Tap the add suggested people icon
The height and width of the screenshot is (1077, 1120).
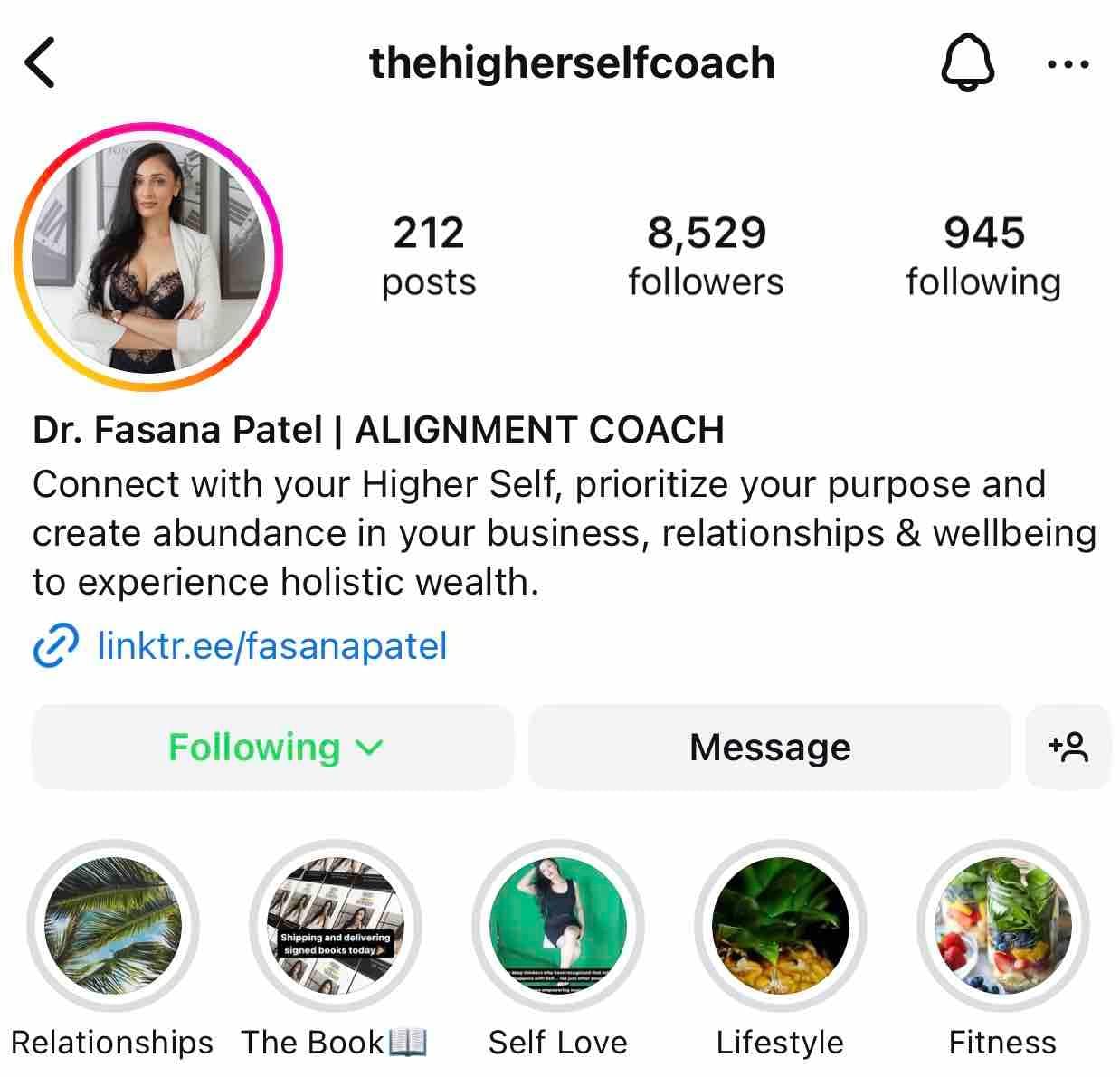tap(1068, 748)
